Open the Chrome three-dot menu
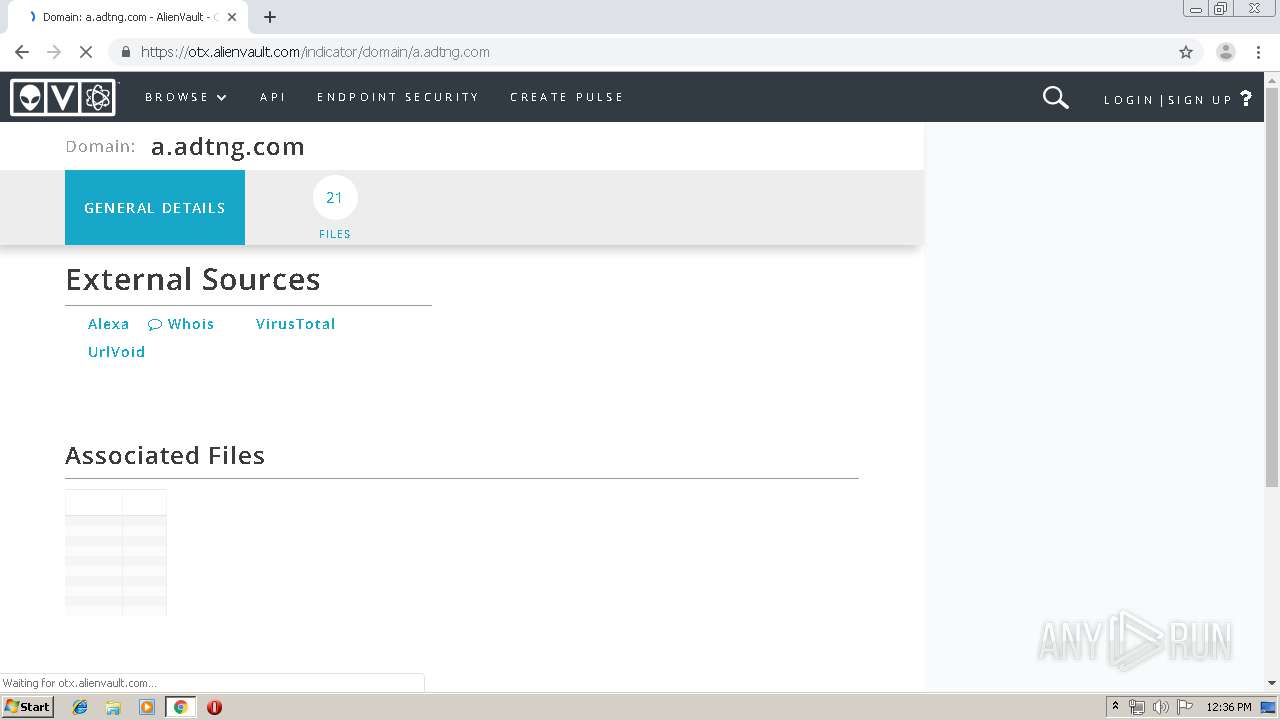 point(1259,52)
